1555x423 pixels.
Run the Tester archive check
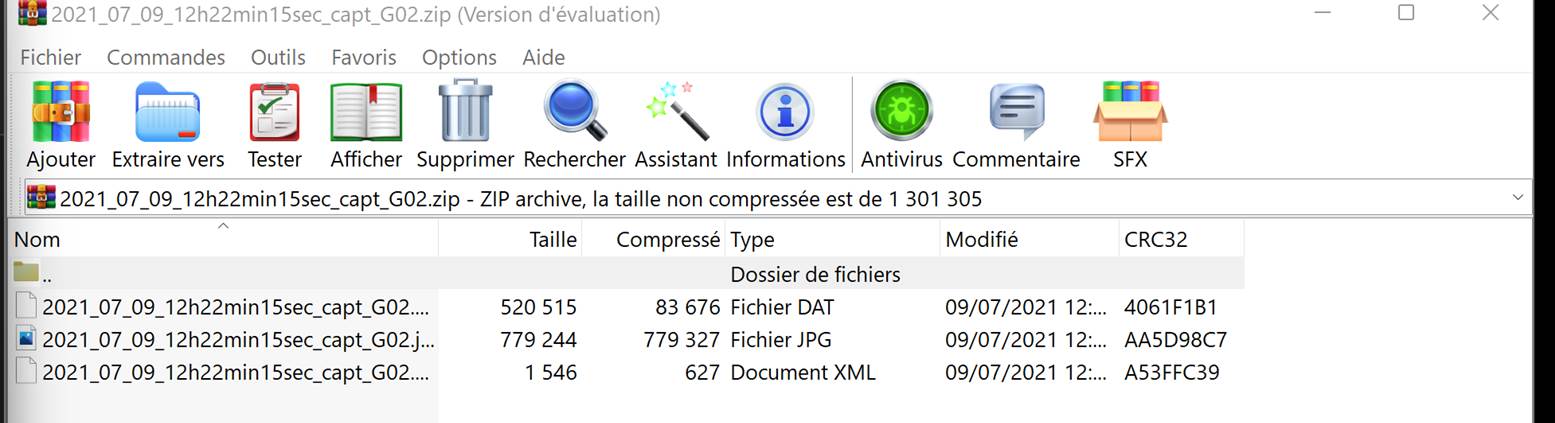pos(274,112)
